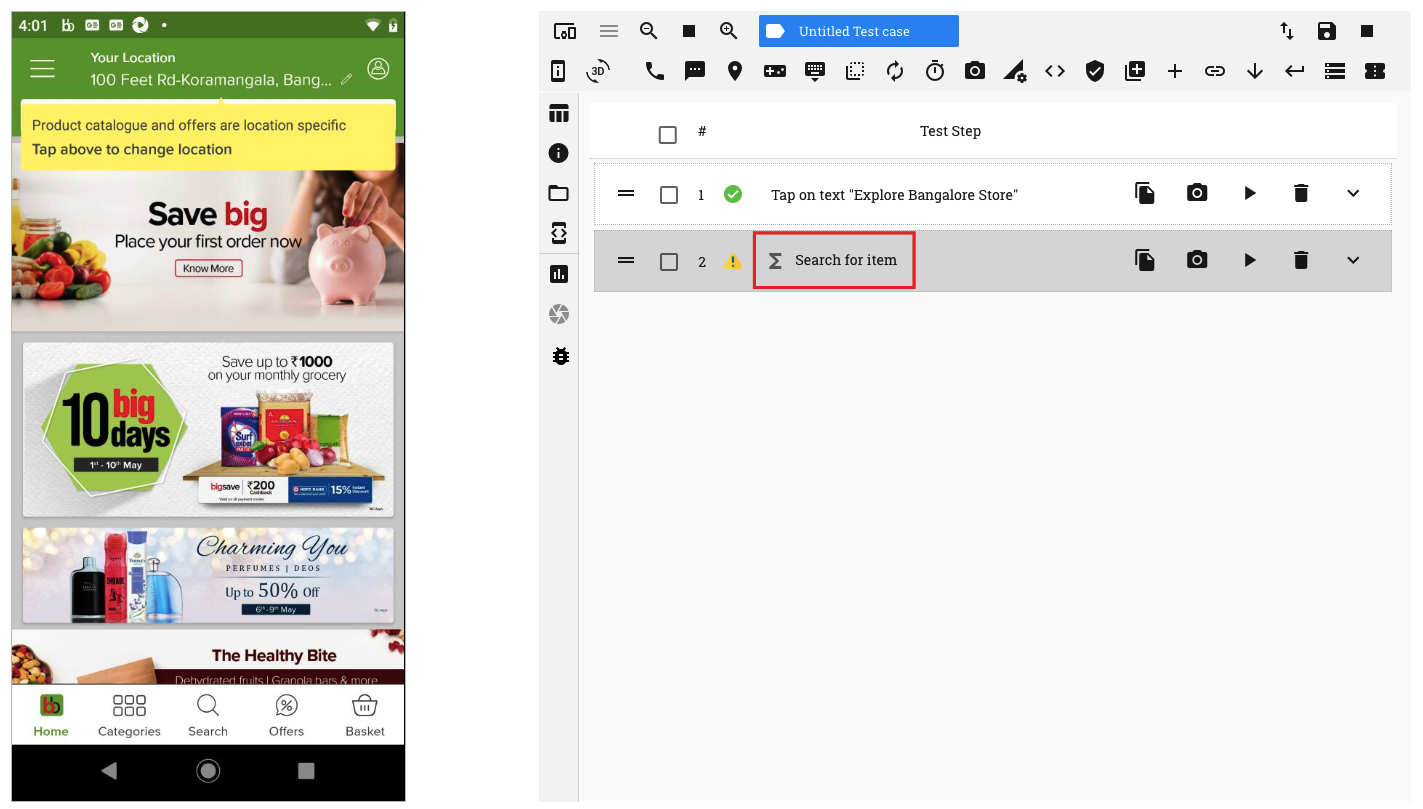Click the up-down swap arrows icon

point(1287,31)
